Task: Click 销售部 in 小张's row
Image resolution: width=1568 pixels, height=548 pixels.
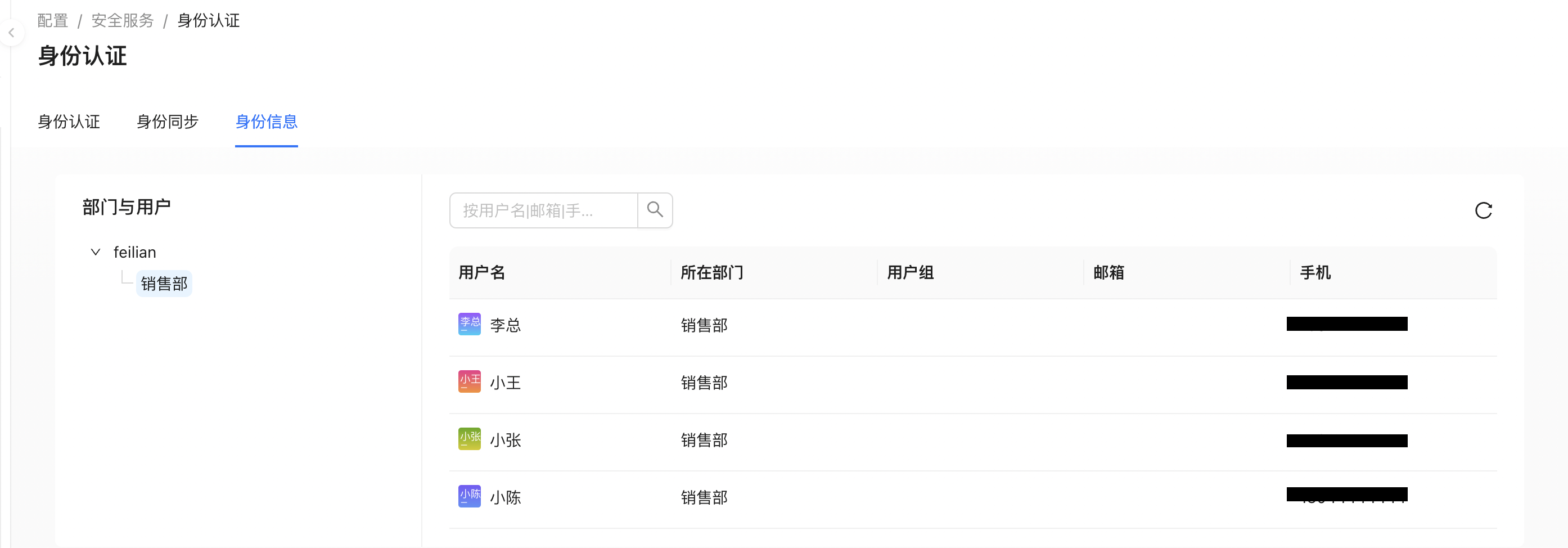Action: click(x=704, y=439)
